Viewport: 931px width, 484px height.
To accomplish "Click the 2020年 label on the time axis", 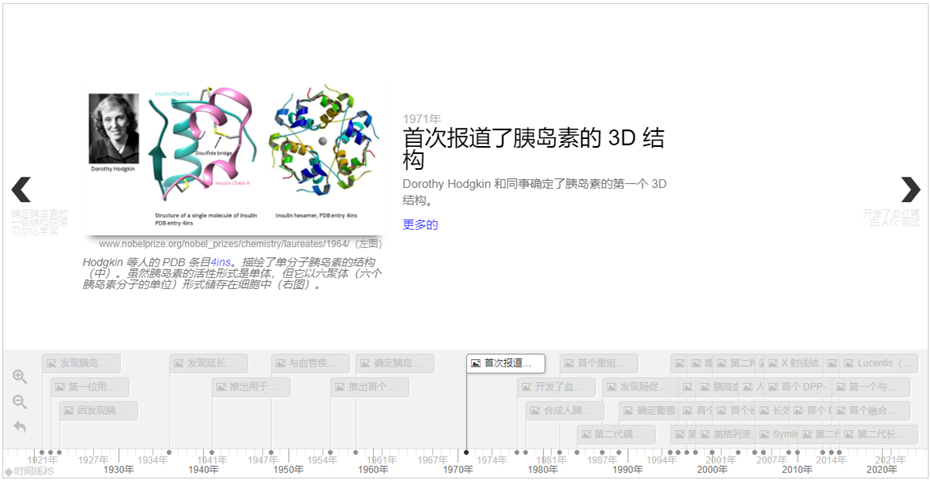I will [x=881, y=470].
